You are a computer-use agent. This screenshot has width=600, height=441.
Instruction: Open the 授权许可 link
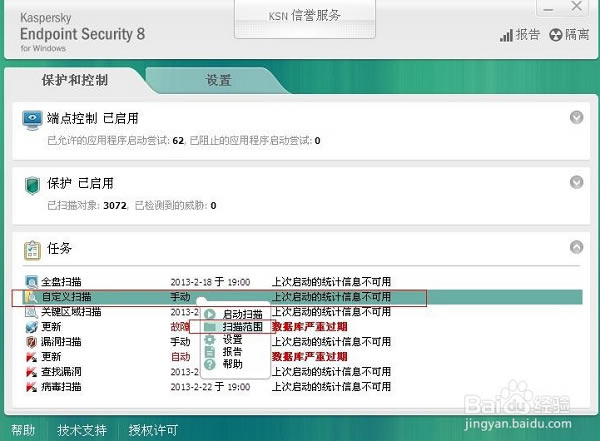click(x=153, y=430)
